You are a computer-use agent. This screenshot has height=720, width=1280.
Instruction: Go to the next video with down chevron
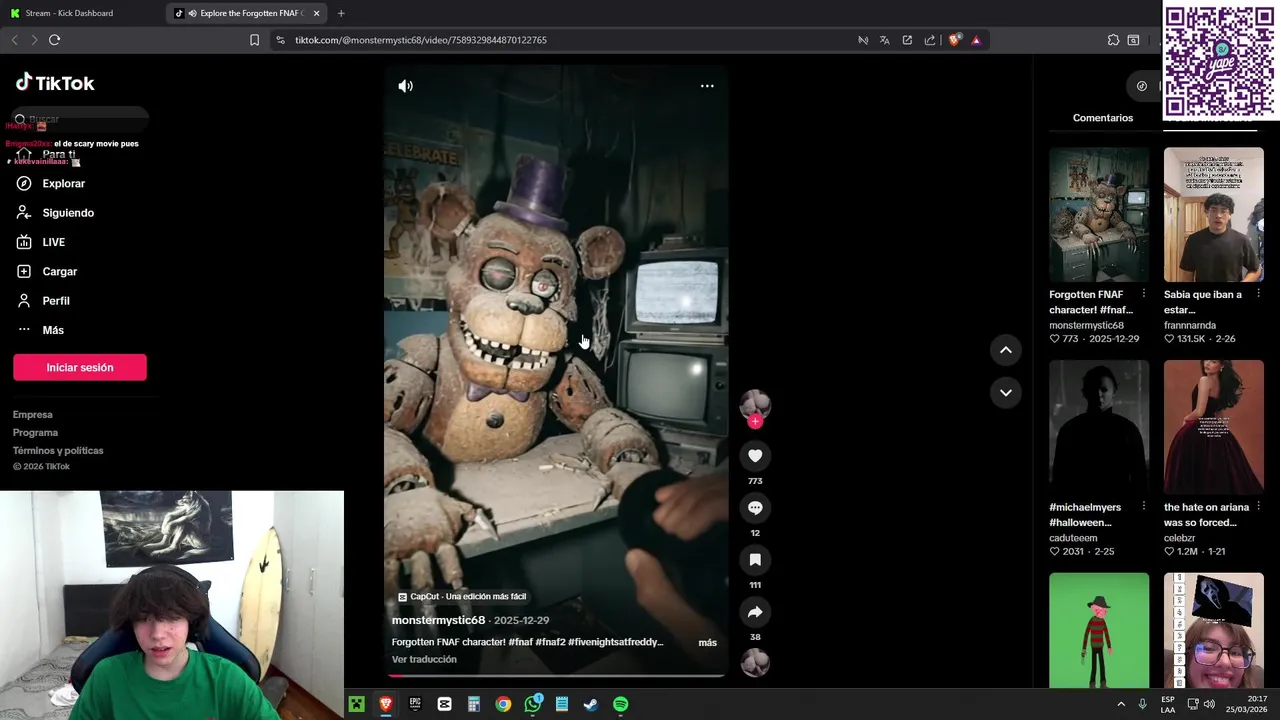click(x=1006, y=392)
